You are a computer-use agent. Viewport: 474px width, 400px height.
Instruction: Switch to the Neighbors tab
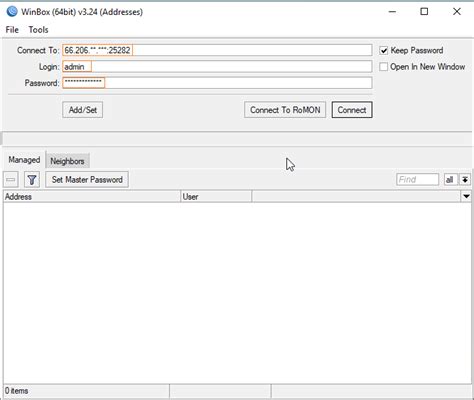pos(67,161)
